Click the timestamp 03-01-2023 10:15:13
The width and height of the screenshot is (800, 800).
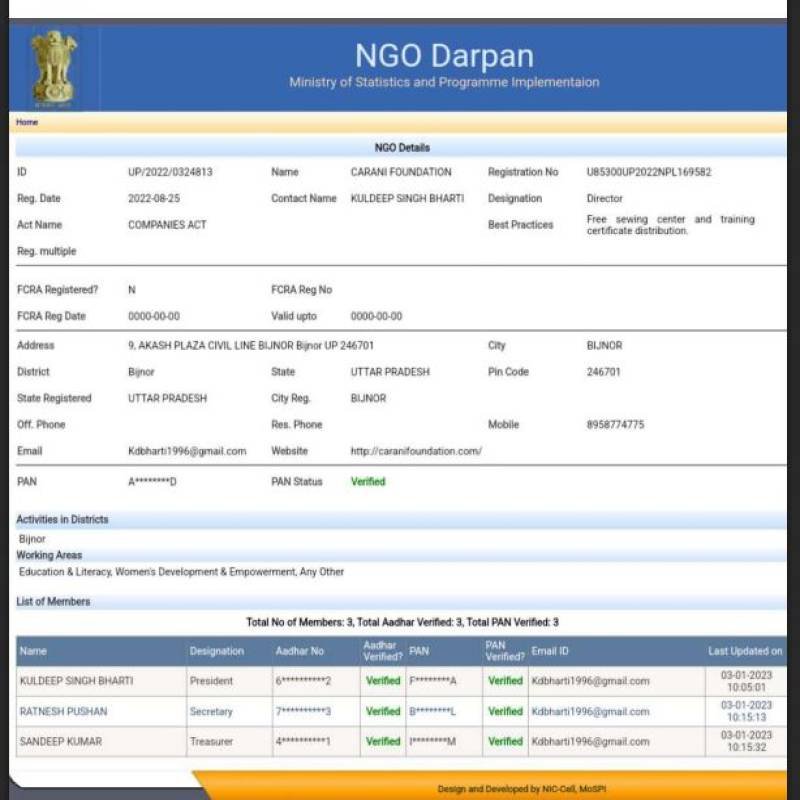pyautogui.click(x=746, y=711)
